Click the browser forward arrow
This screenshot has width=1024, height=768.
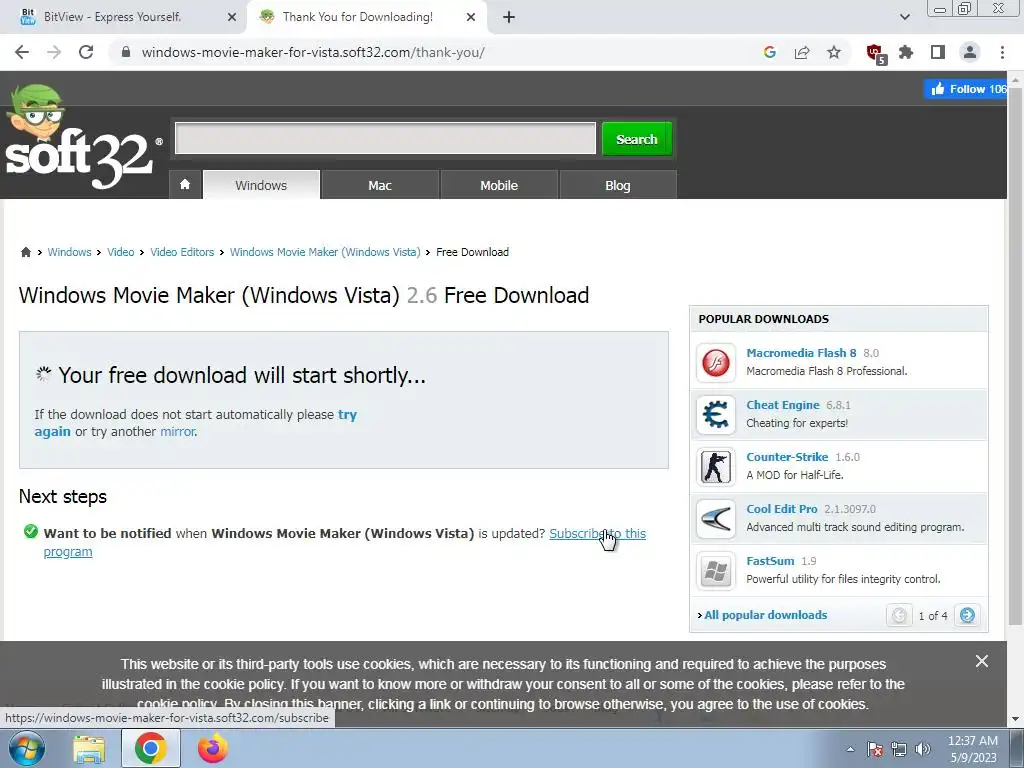(54, 52)
